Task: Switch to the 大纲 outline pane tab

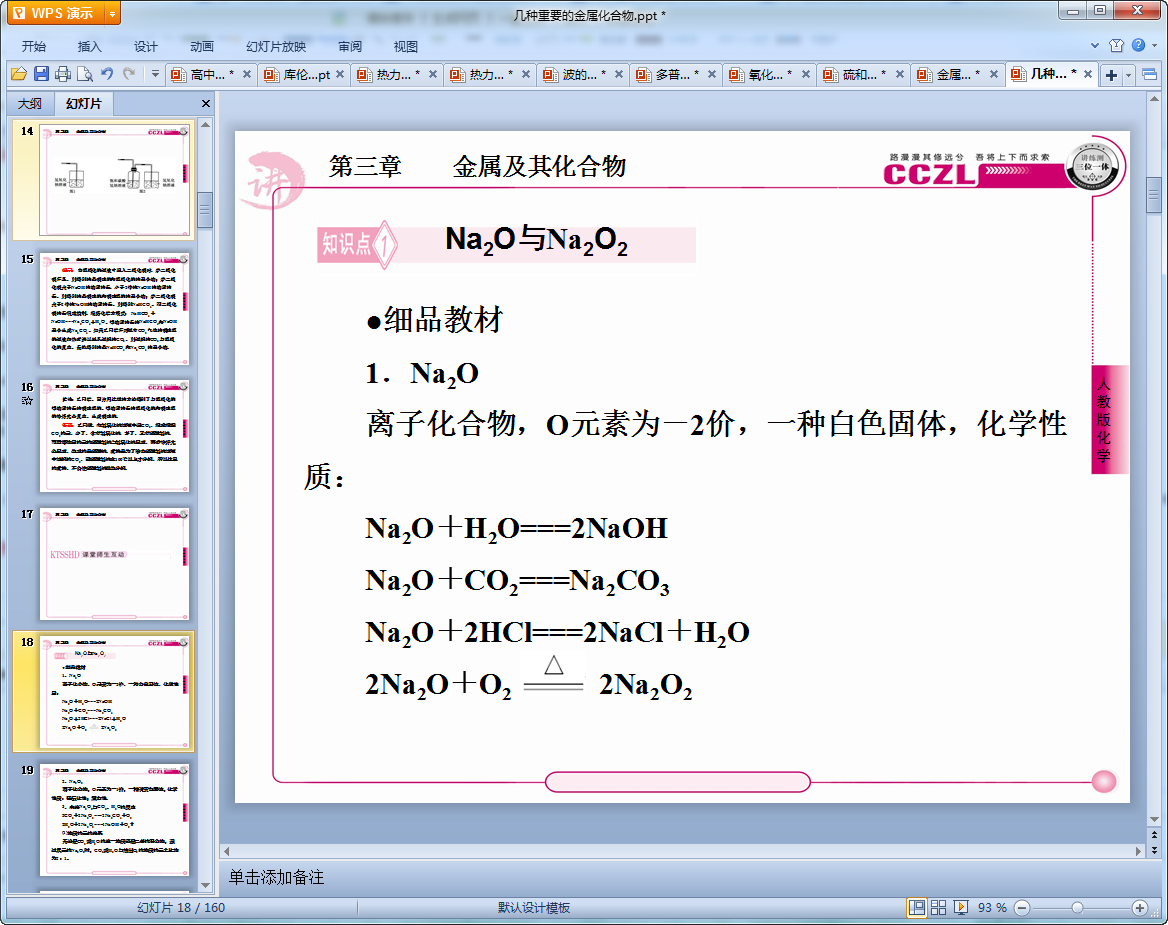Action: click(30, 104)
